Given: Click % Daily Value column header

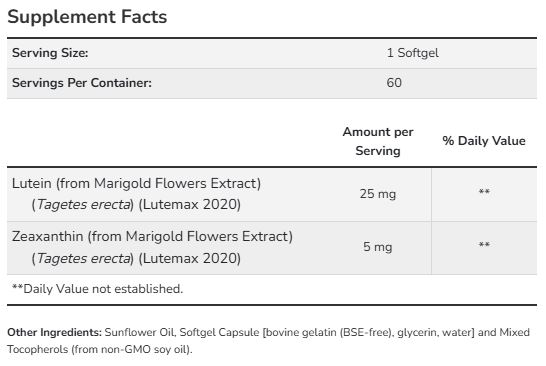Looking at the screenshot, I should click(x=484, y=141).
